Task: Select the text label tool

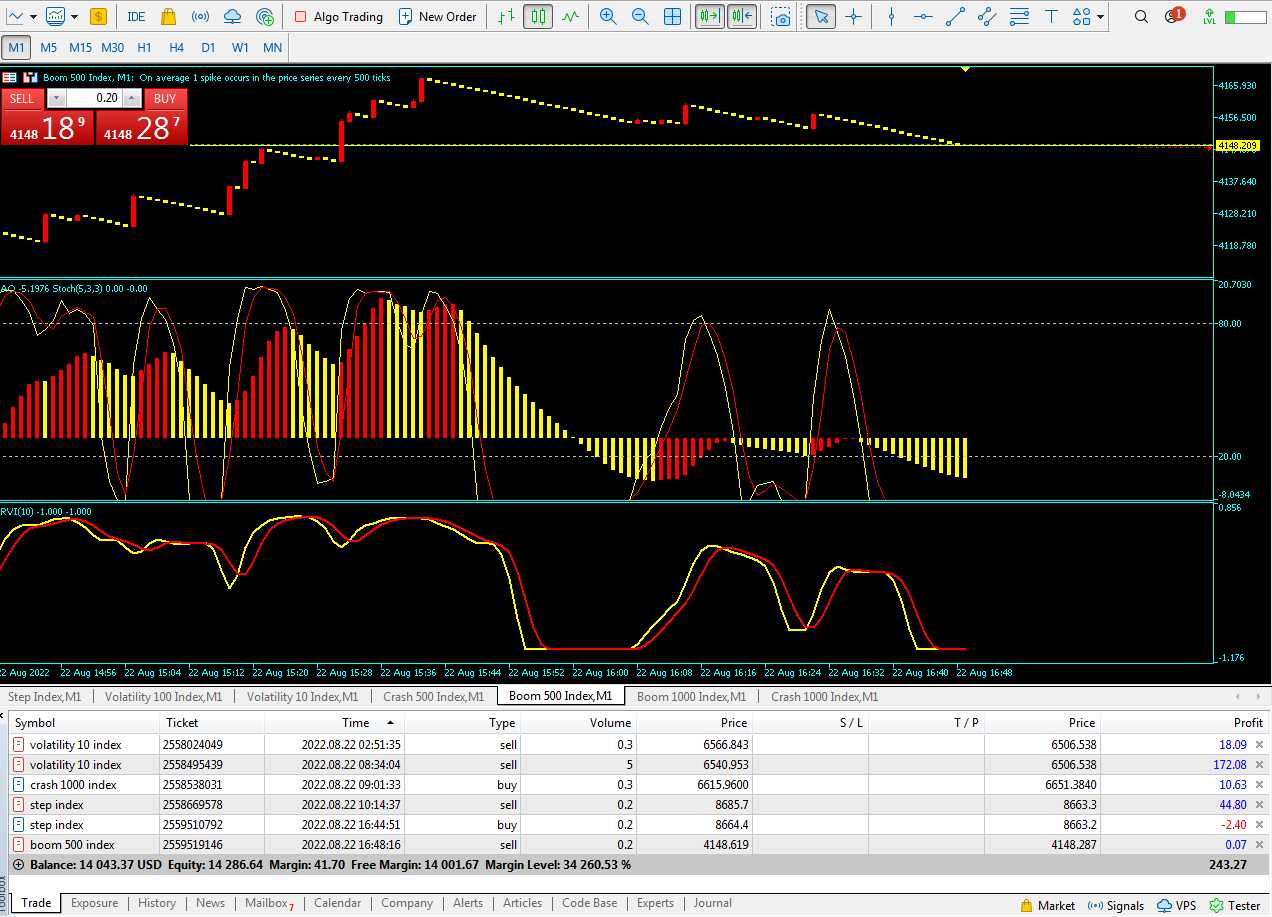Action: [1050, 16]
